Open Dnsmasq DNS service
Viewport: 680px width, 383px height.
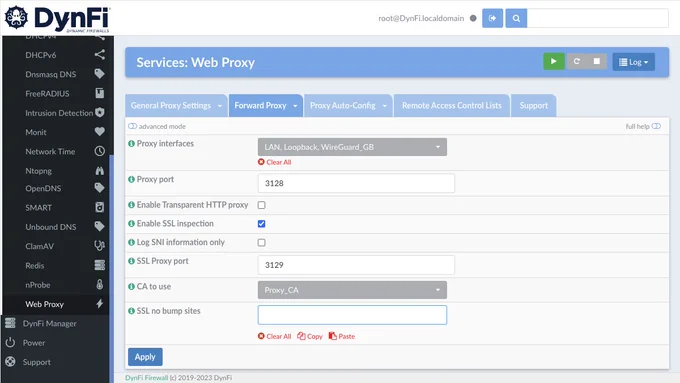tap(50, 74)
